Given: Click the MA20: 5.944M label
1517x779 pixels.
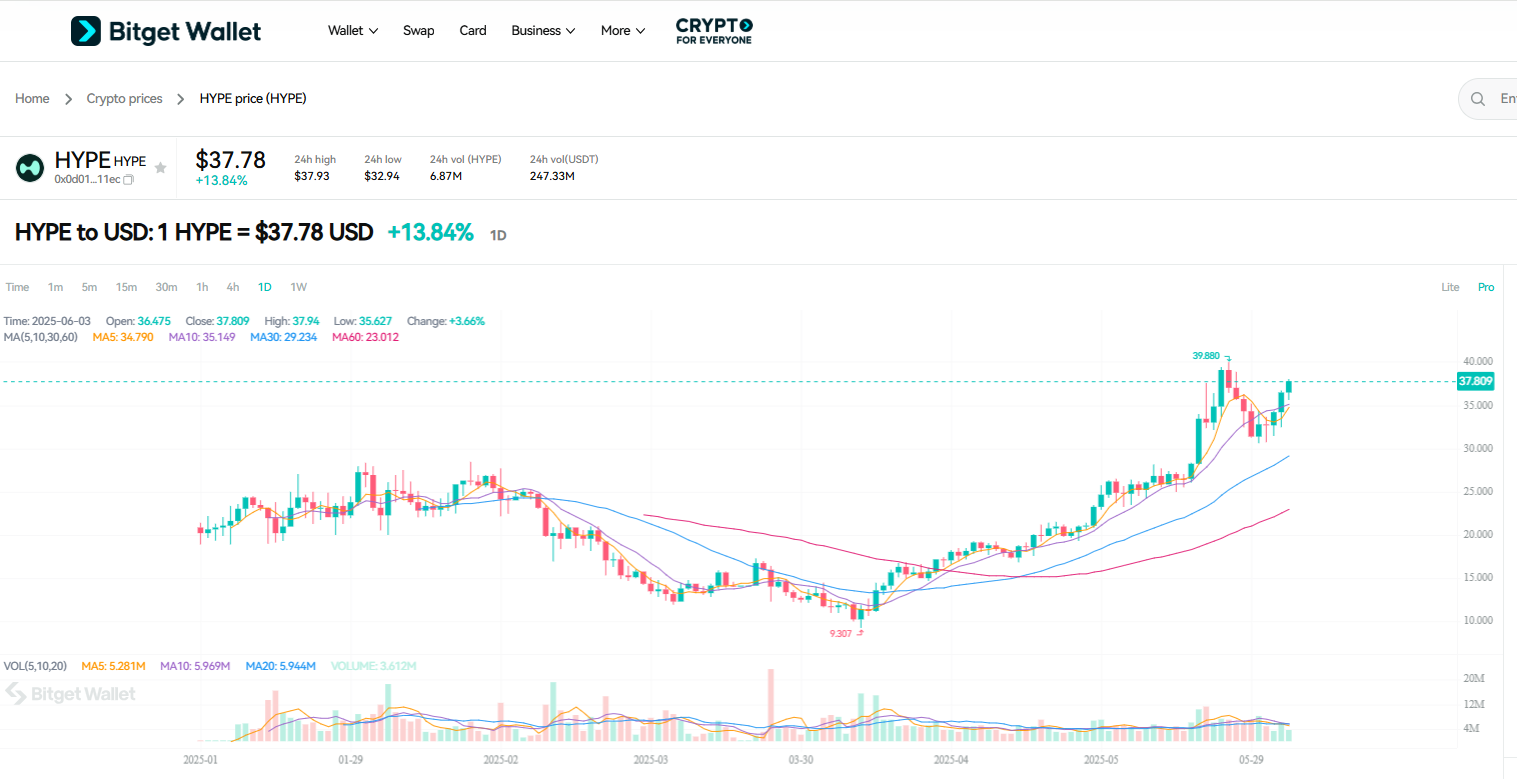Looking at the screenshot, I should click(x=280, y=666).
